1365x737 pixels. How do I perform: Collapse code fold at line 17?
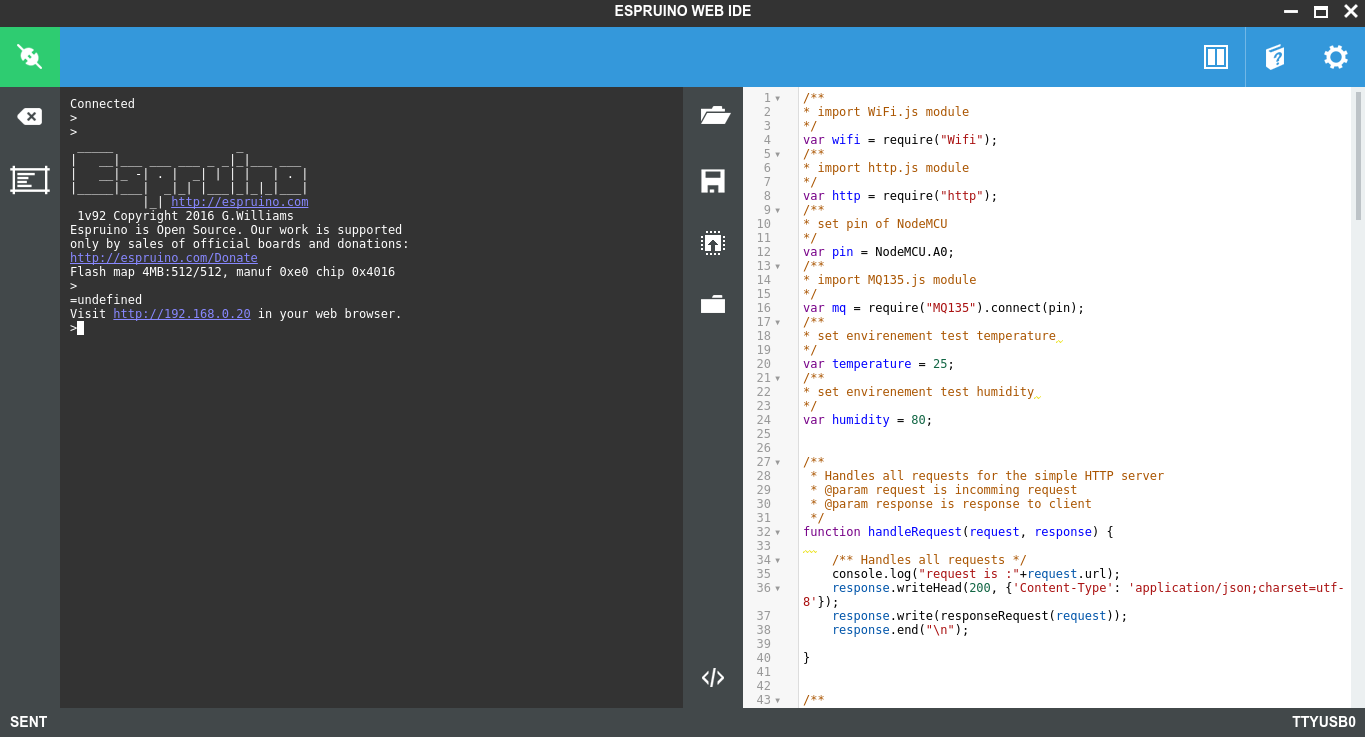click(778, 322)
